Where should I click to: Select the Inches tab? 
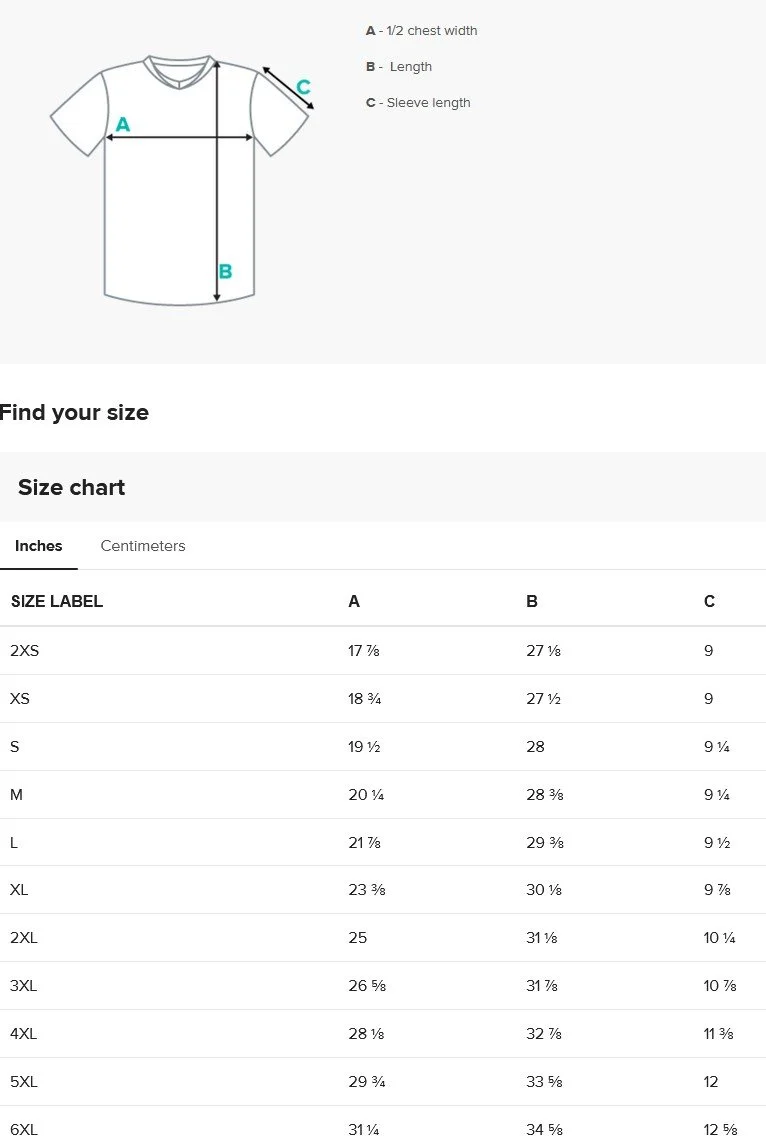click(39, 545)
